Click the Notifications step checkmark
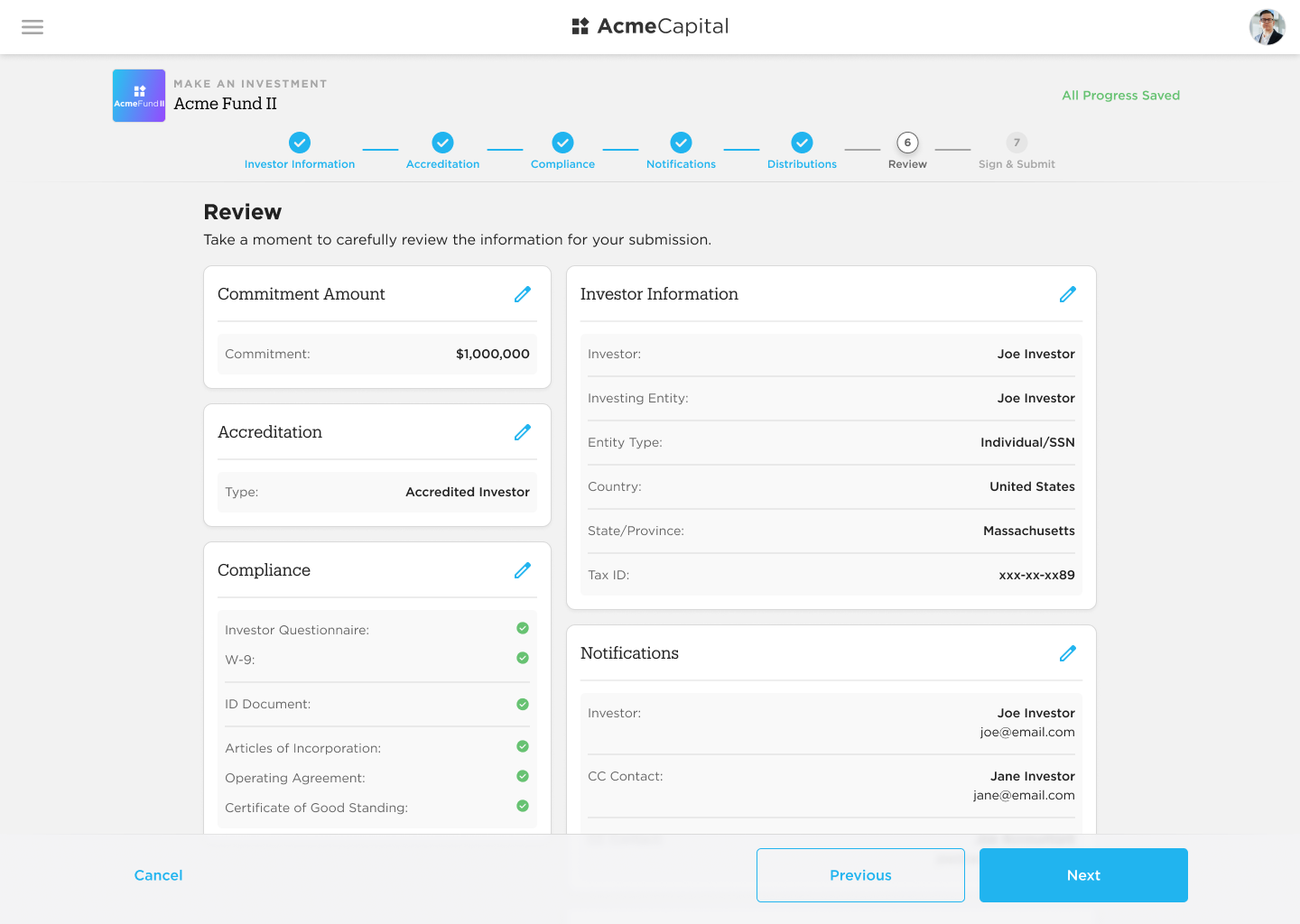This screenshot has width=1300, height=924. [x=681, y=143]
